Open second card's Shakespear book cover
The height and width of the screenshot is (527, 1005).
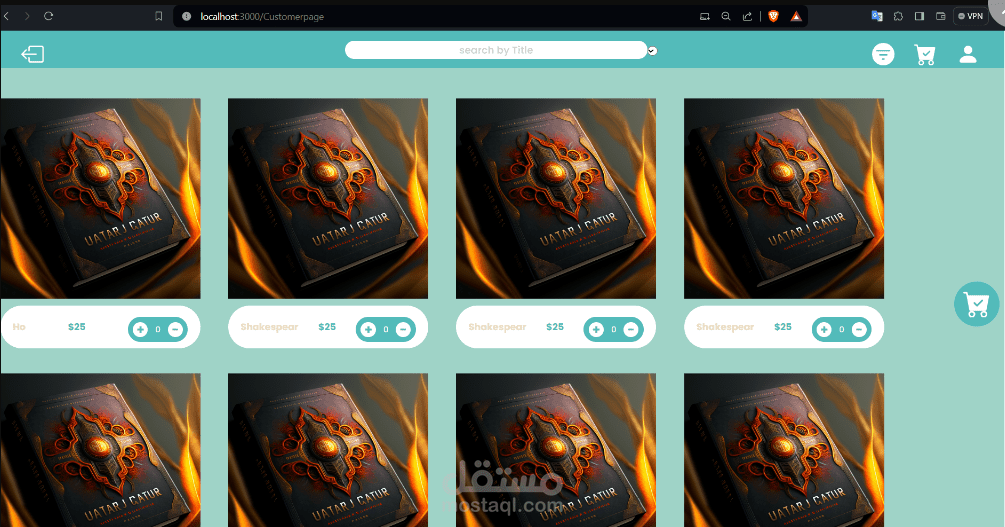tap(328, 199)
